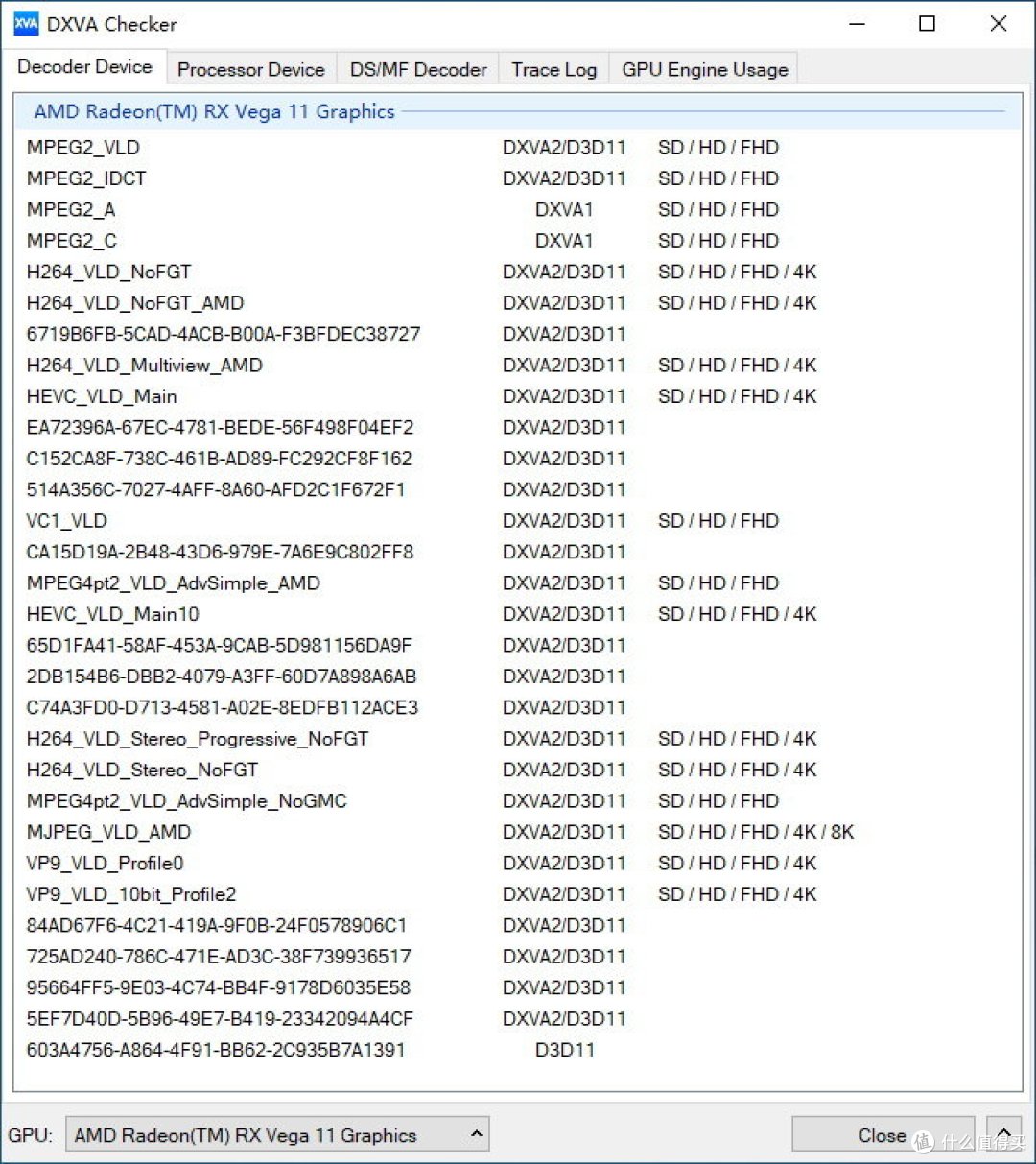Select the 95664FF5-9E03-4C74-BB4F-9178D6035E58 row
The image size is (1036, 1164).
tap(518, 987)
